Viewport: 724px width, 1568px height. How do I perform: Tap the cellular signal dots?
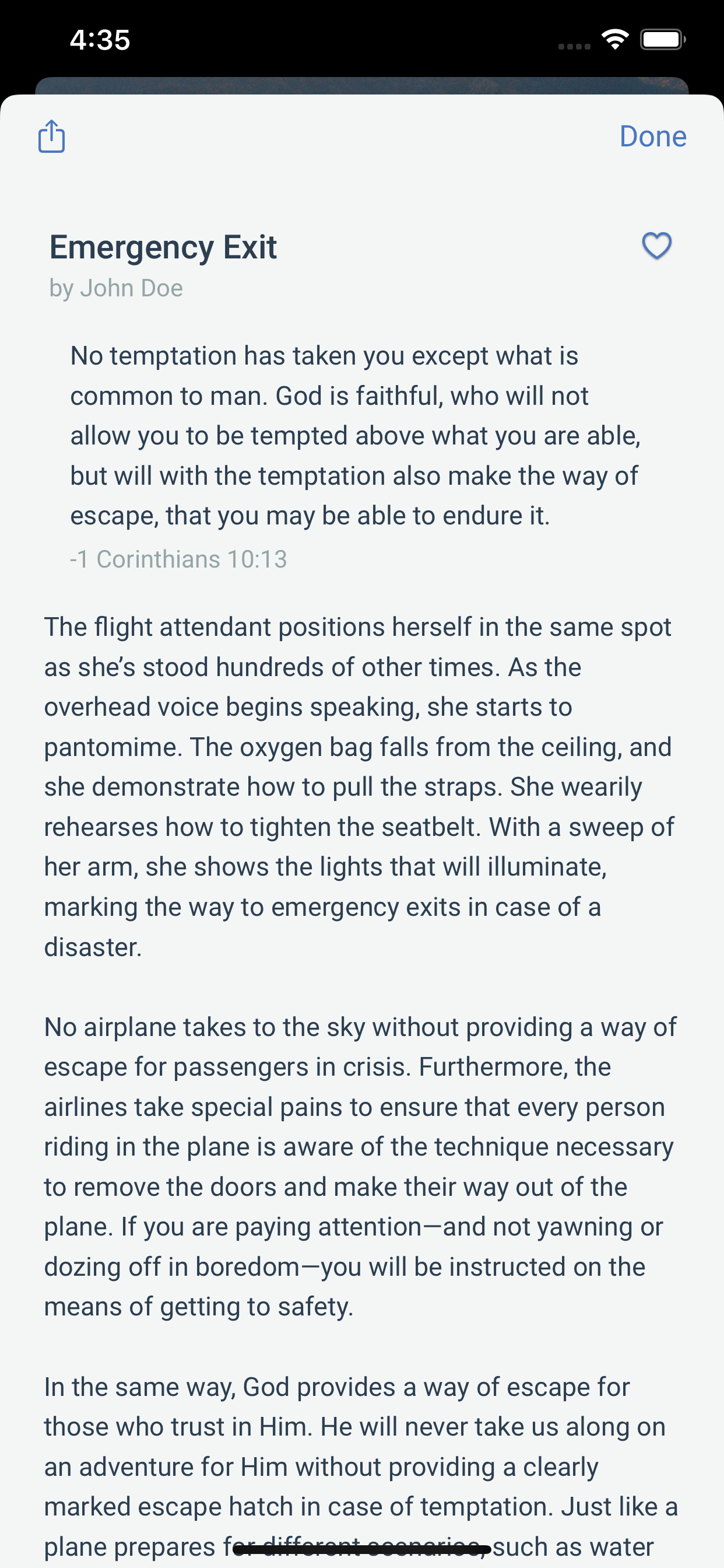(x=574, y=46)
